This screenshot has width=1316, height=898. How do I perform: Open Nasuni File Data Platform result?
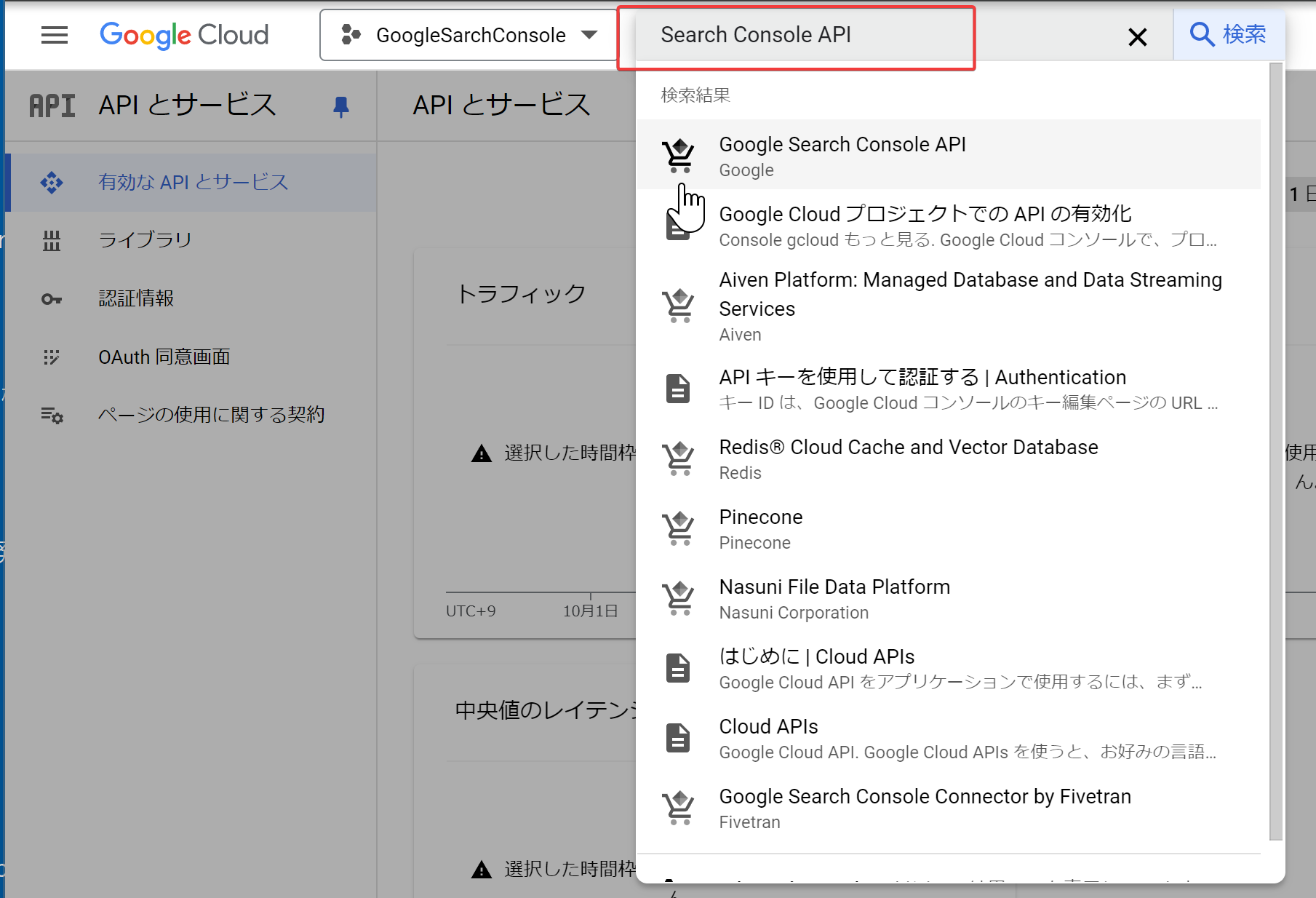coord(949,598)
